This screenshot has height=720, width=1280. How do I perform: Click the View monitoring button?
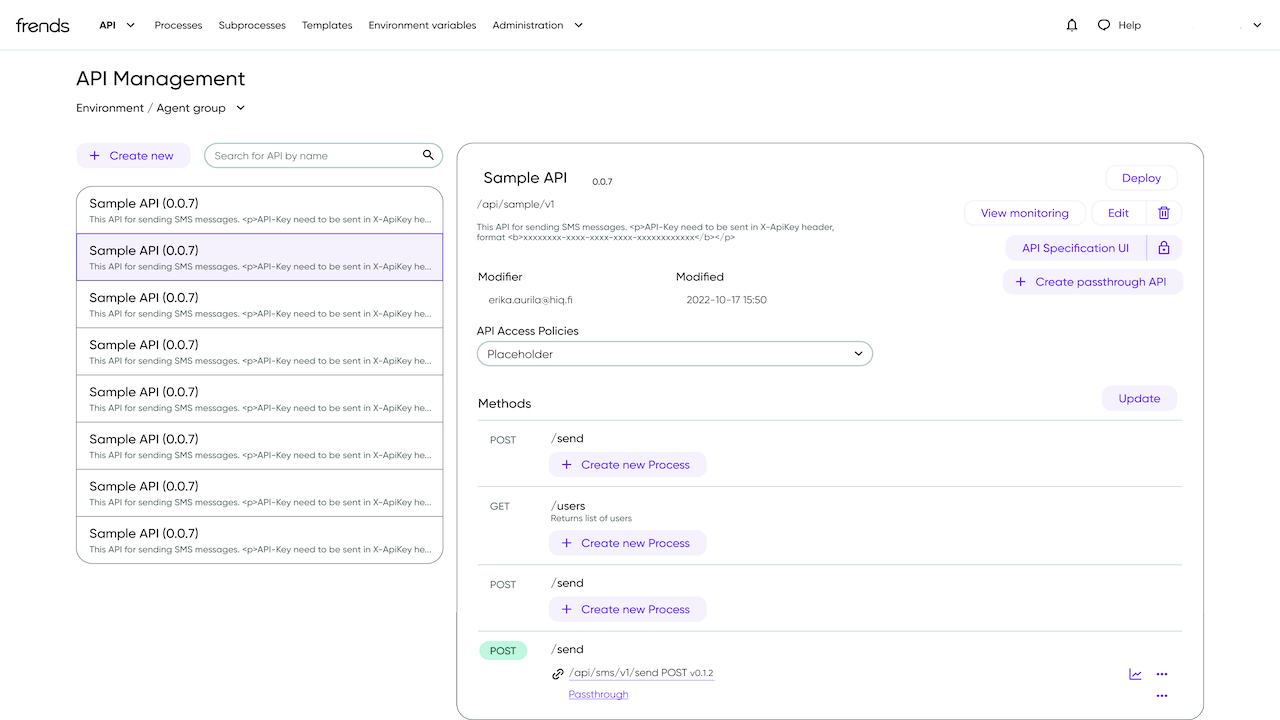pos(1025,213)
